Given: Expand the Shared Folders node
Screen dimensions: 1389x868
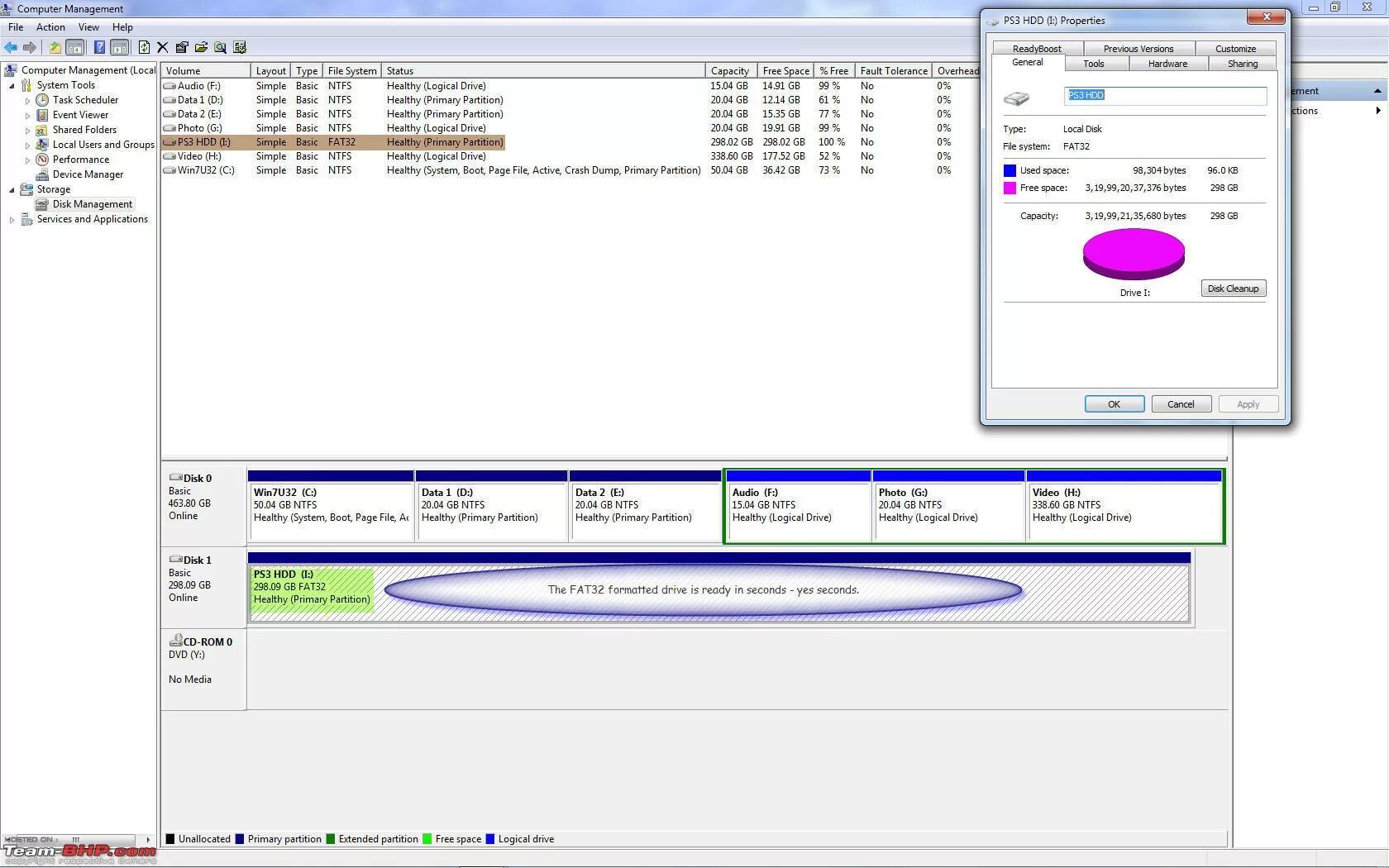Looking at the screenshot, I should 27,131.
